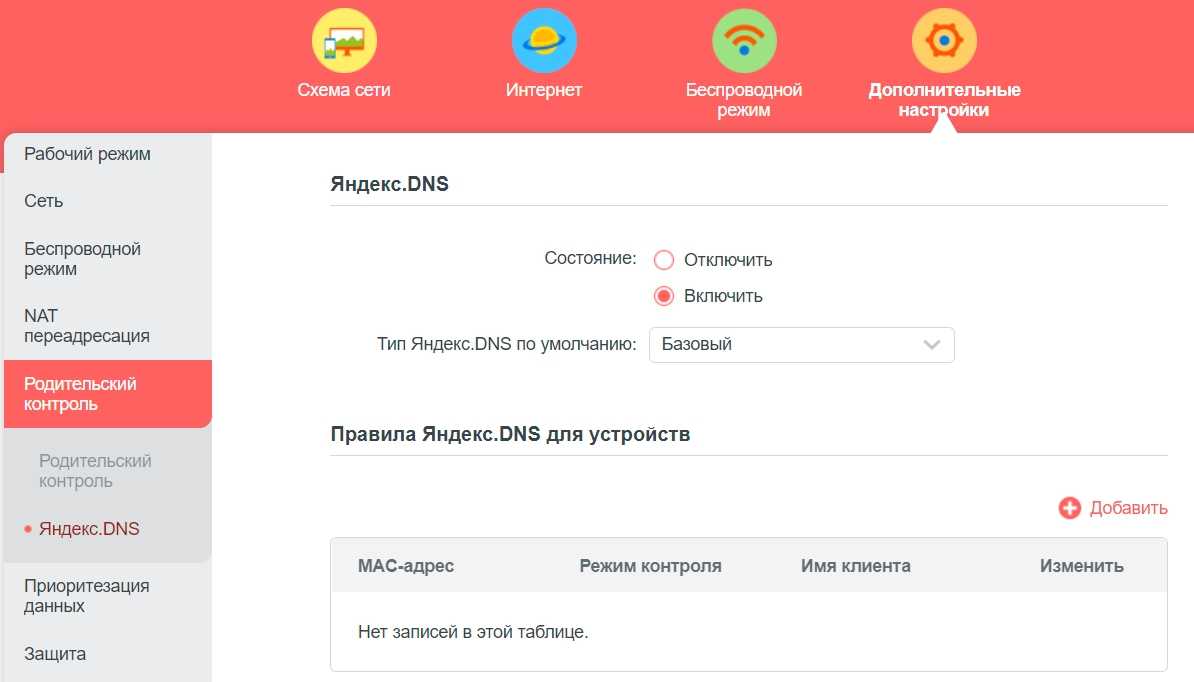Click the Схема сети label
1194x682 pixels.
pyautogui.click(x=344, y=90)
